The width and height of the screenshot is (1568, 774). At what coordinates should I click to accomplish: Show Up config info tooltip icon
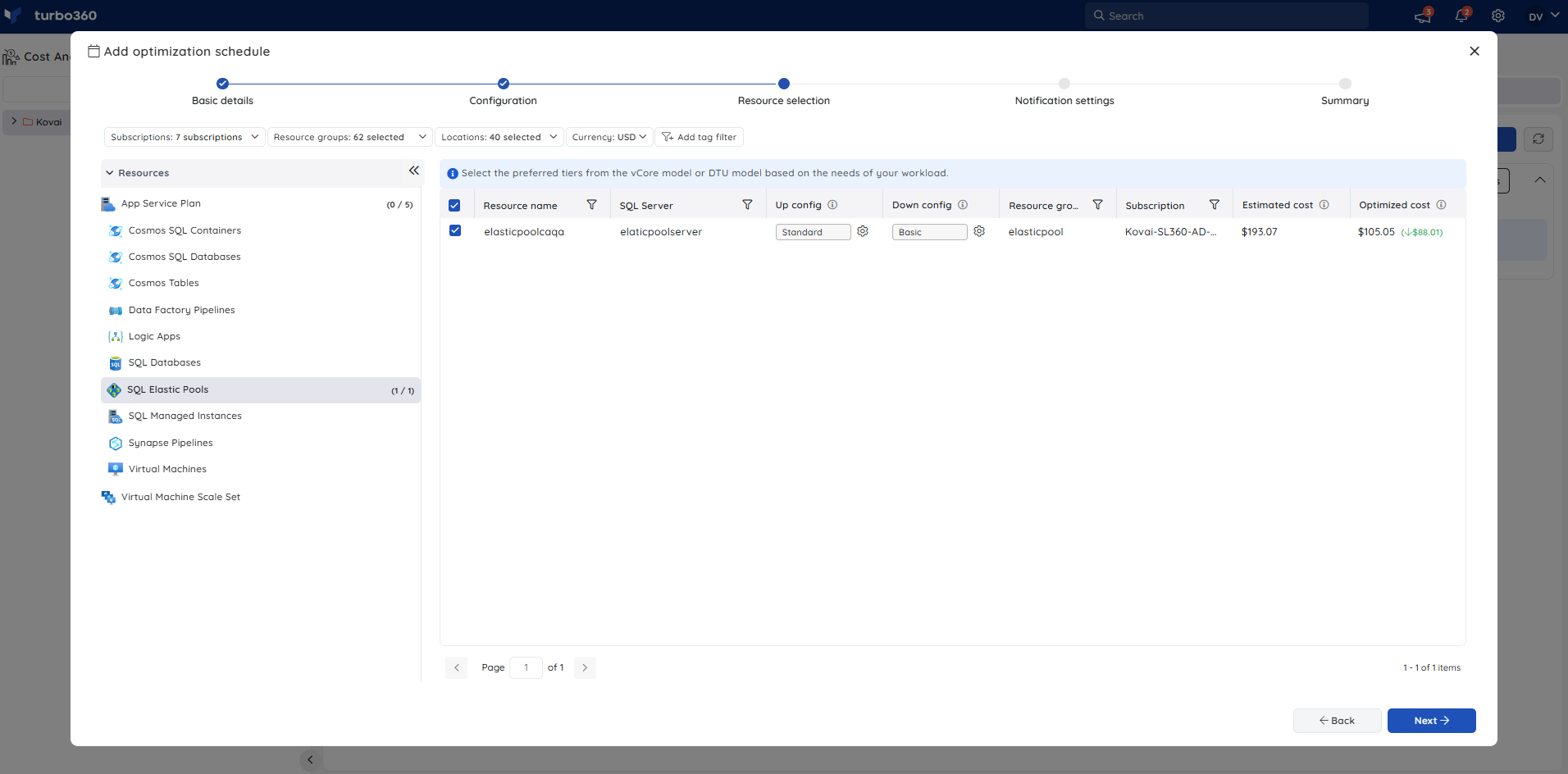832,205
